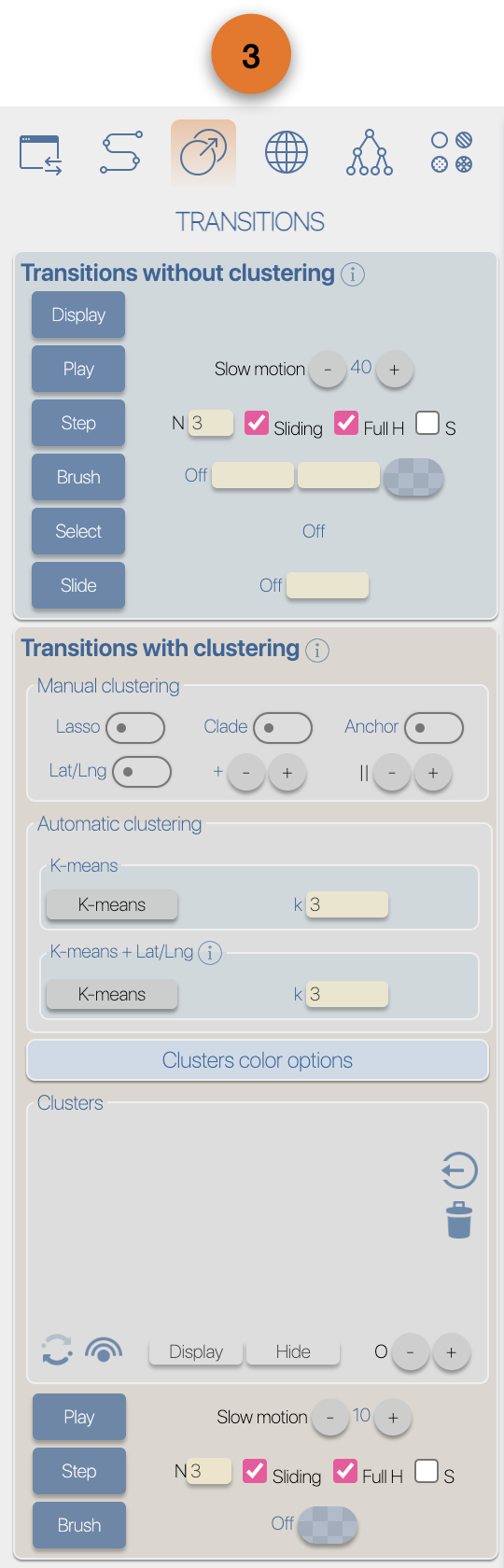
Task: Open the path curve icon tab
Action: coord(121,152)
